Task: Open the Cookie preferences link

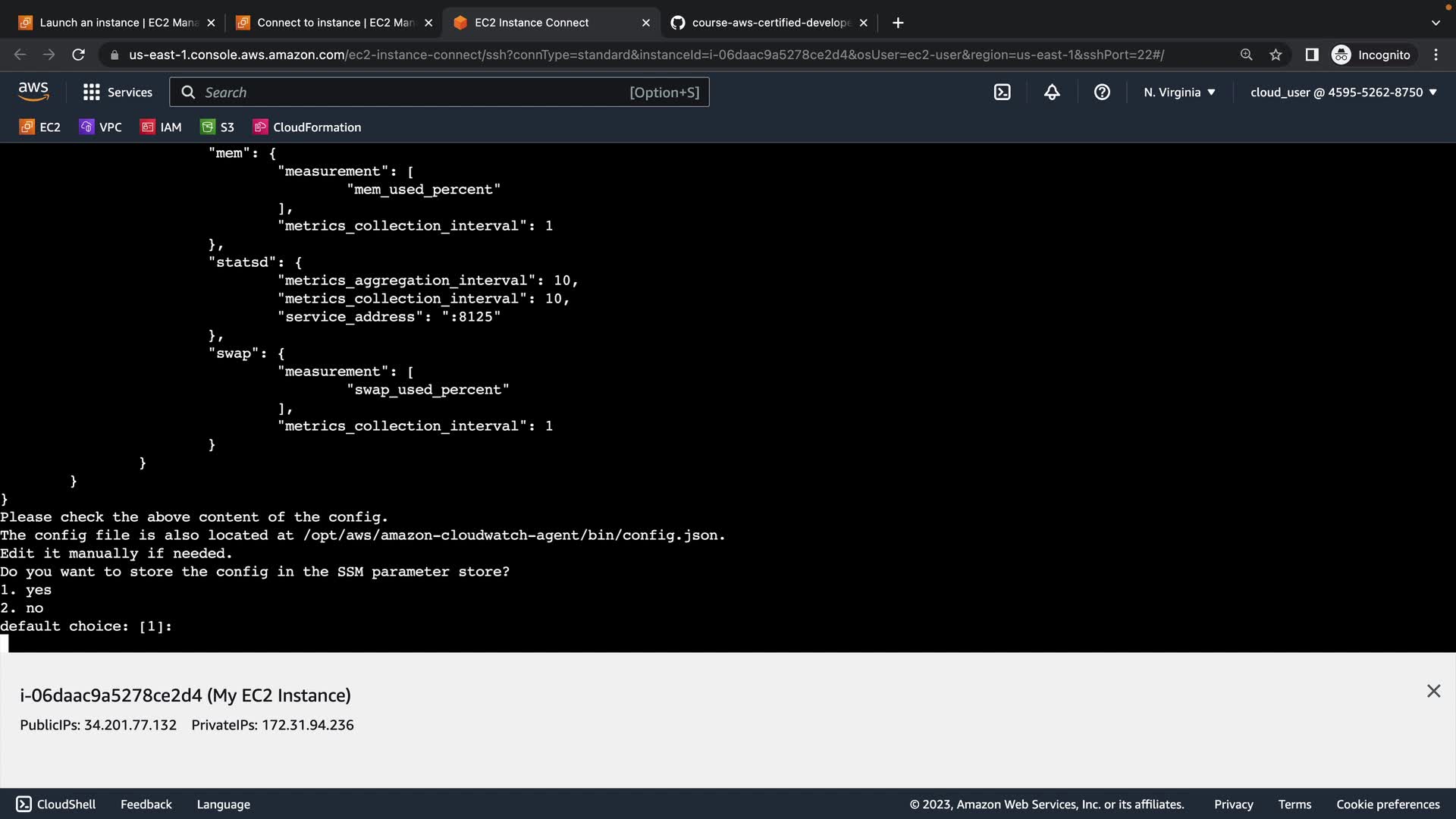Action: point(1387,804)
